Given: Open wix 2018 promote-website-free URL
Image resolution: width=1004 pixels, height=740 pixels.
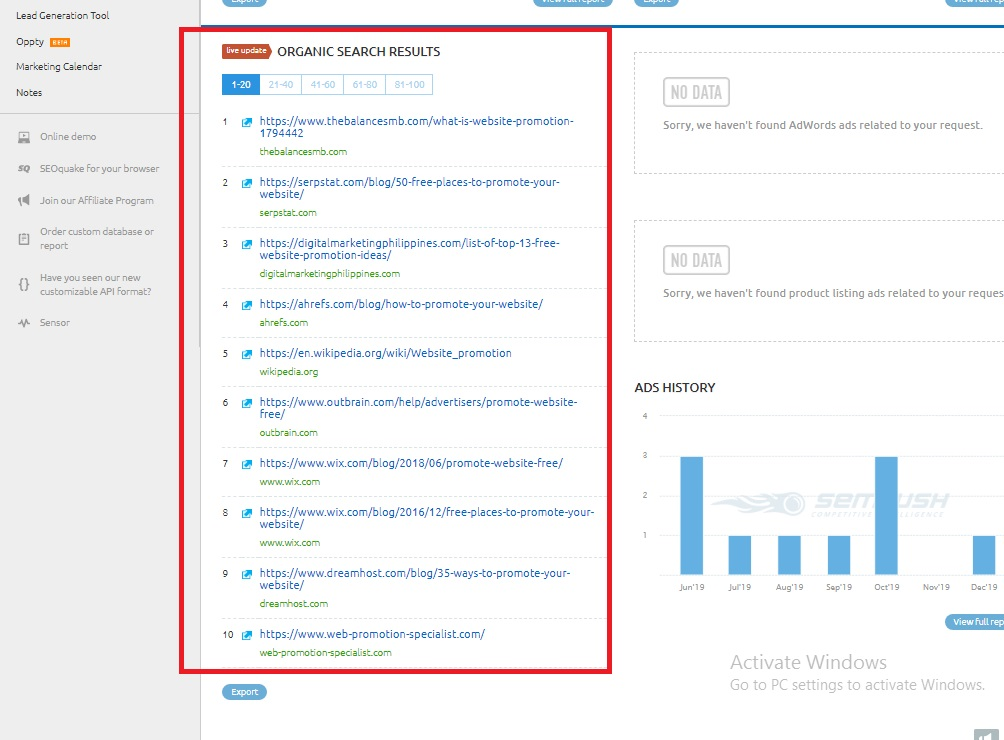Looking at the screenshot, I should 411,463.
